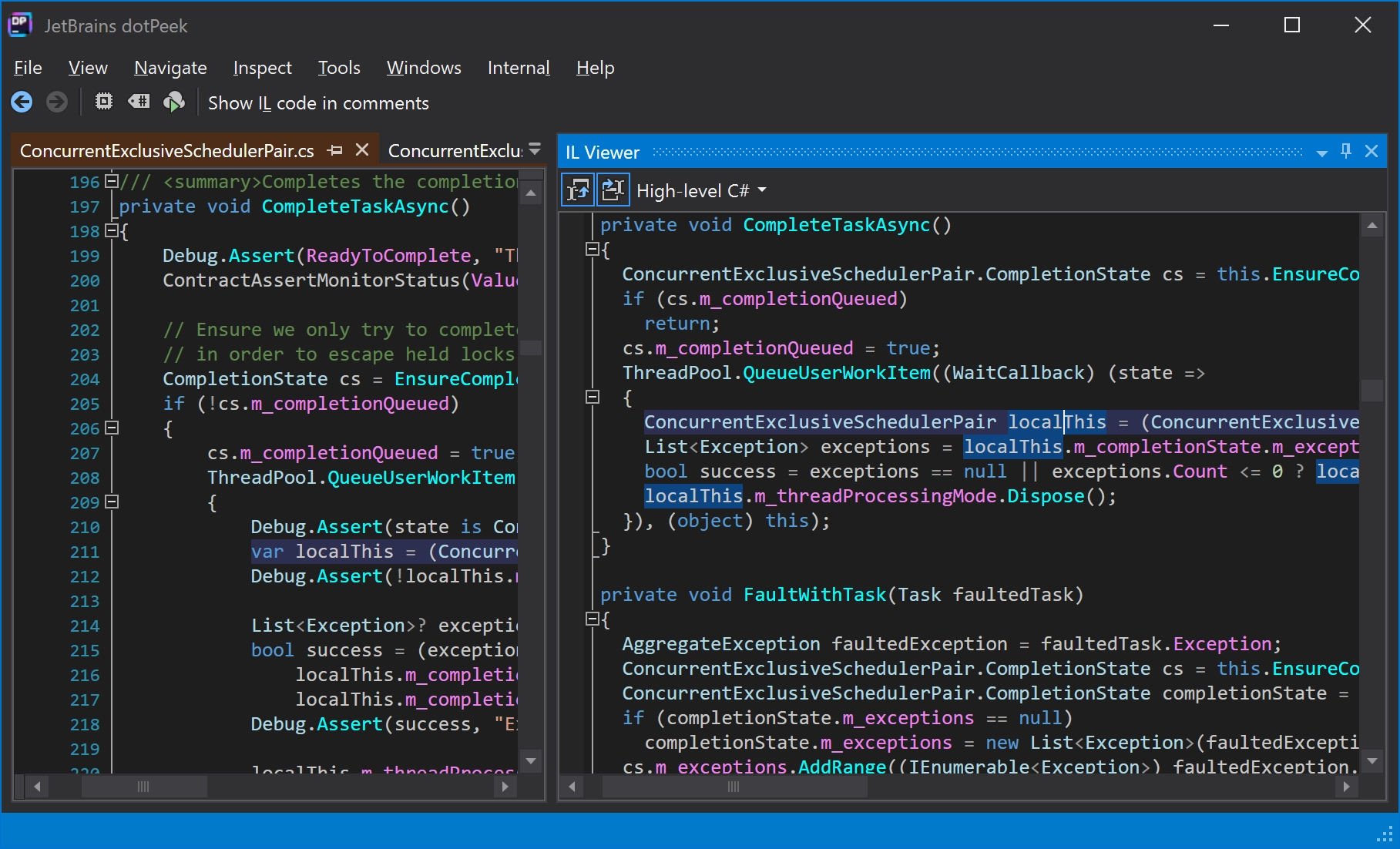This screenshot has height=849, width=1400.
Task: Click the source editor vertical scrollbar up arrow
Action: click(531, 193)
